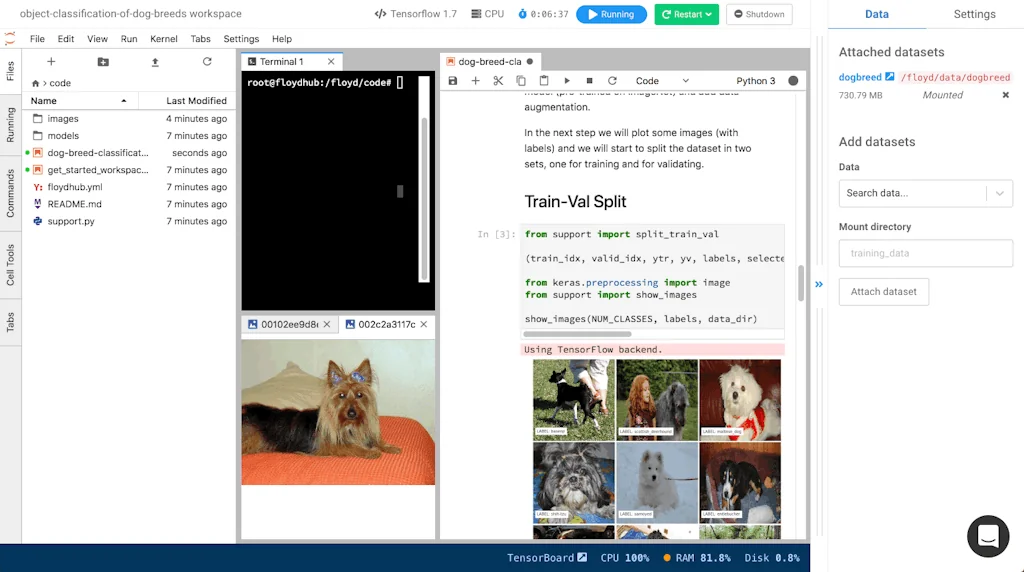Open the Code cell type dropdown
The height and width of the screenshot is (572, 1024).
click(x=662, y=81)
